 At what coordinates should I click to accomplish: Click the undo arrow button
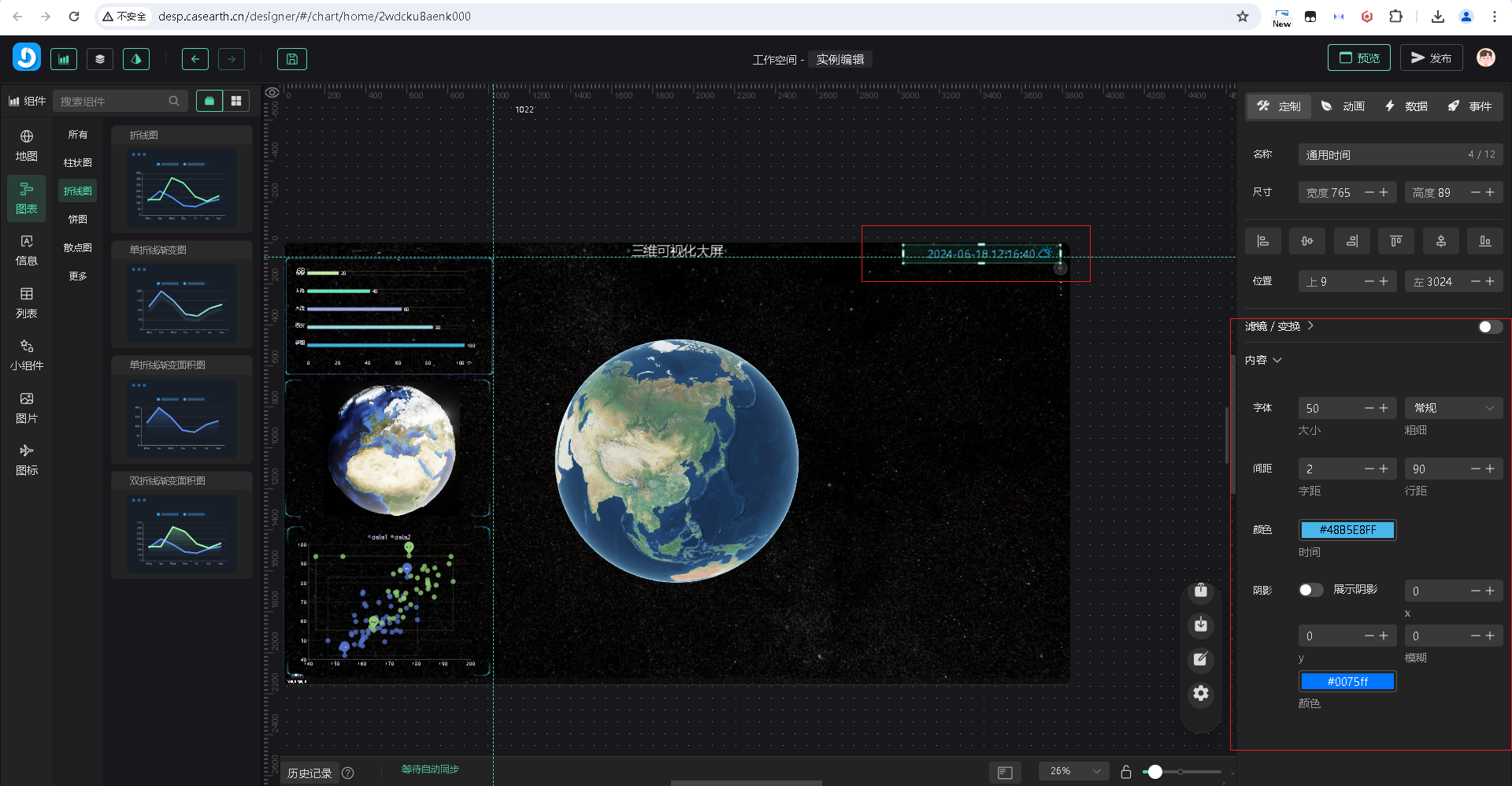[195, 59]
